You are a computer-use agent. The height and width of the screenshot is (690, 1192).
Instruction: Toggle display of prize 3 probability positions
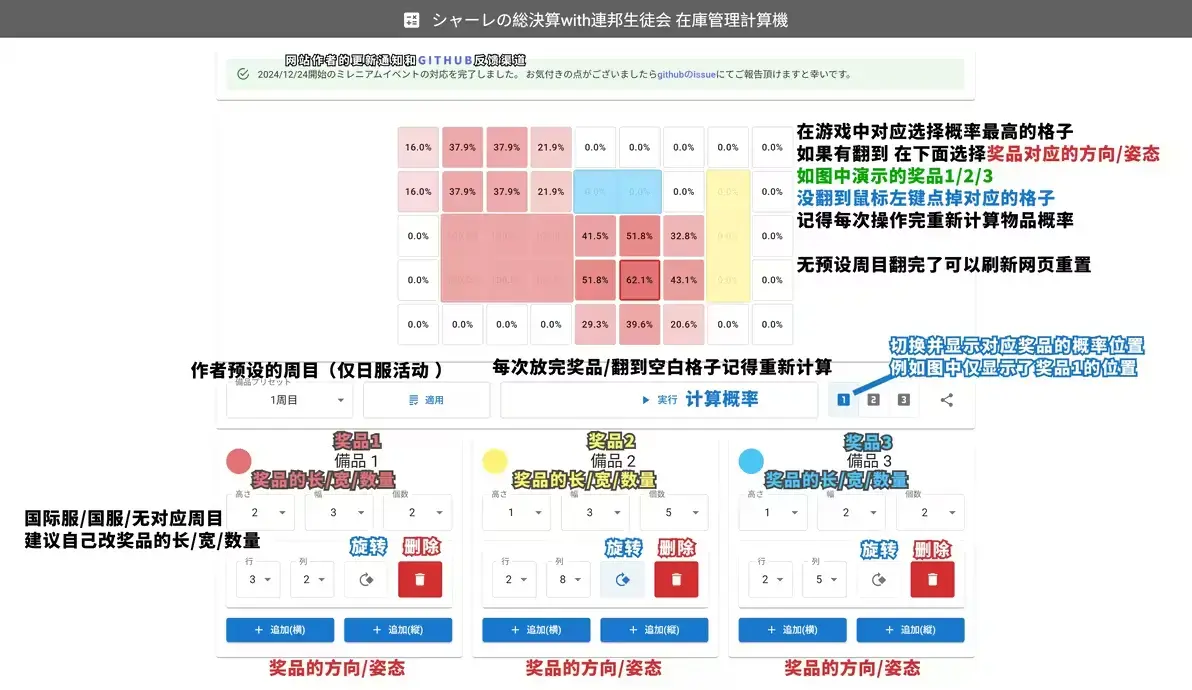[901, 399]
